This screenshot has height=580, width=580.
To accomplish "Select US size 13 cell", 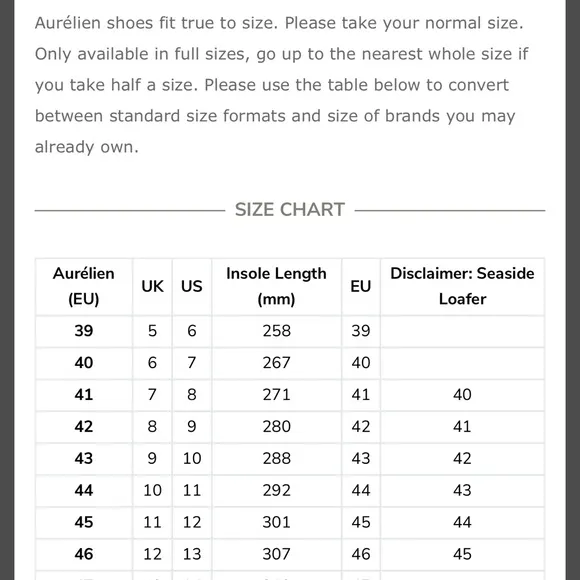I will [x=192, y=554].
